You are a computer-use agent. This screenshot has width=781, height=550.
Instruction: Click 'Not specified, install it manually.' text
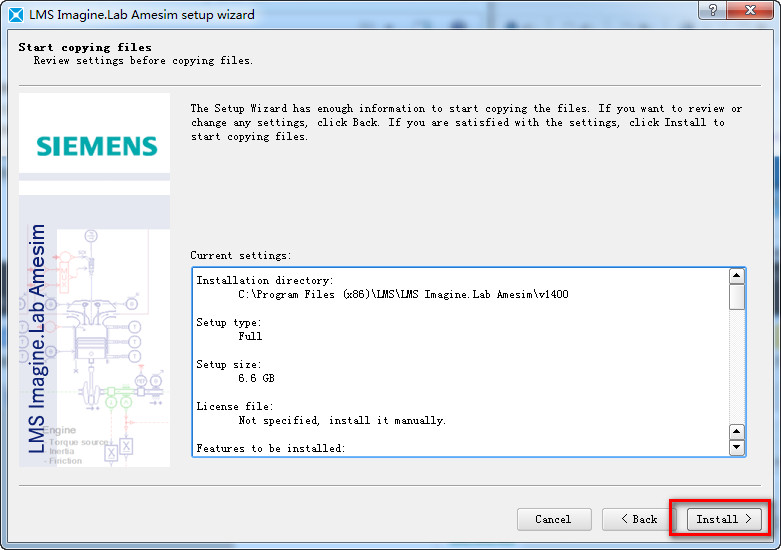[x=342, y=420]
